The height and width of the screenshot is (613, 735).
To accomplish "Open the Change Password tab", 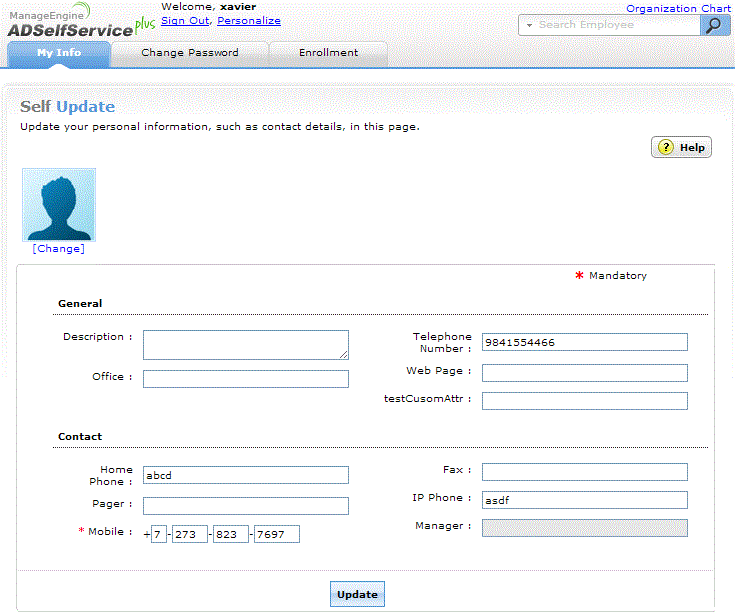I will click(x=190, y=53).
